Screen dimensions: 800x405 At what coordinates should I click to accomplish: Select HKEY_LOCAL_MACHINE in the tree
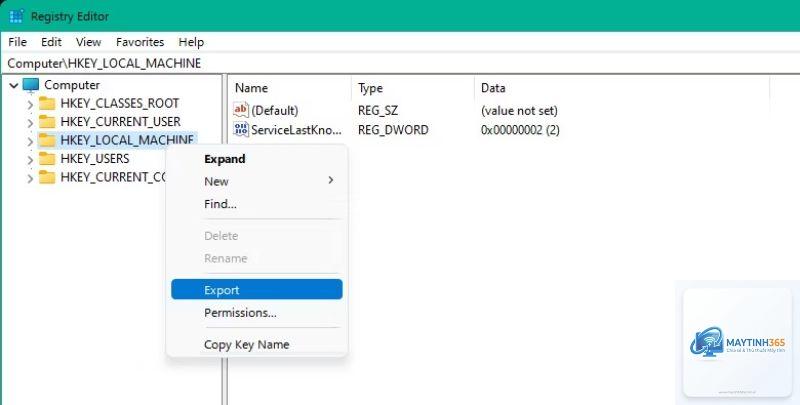pos(127,140)
